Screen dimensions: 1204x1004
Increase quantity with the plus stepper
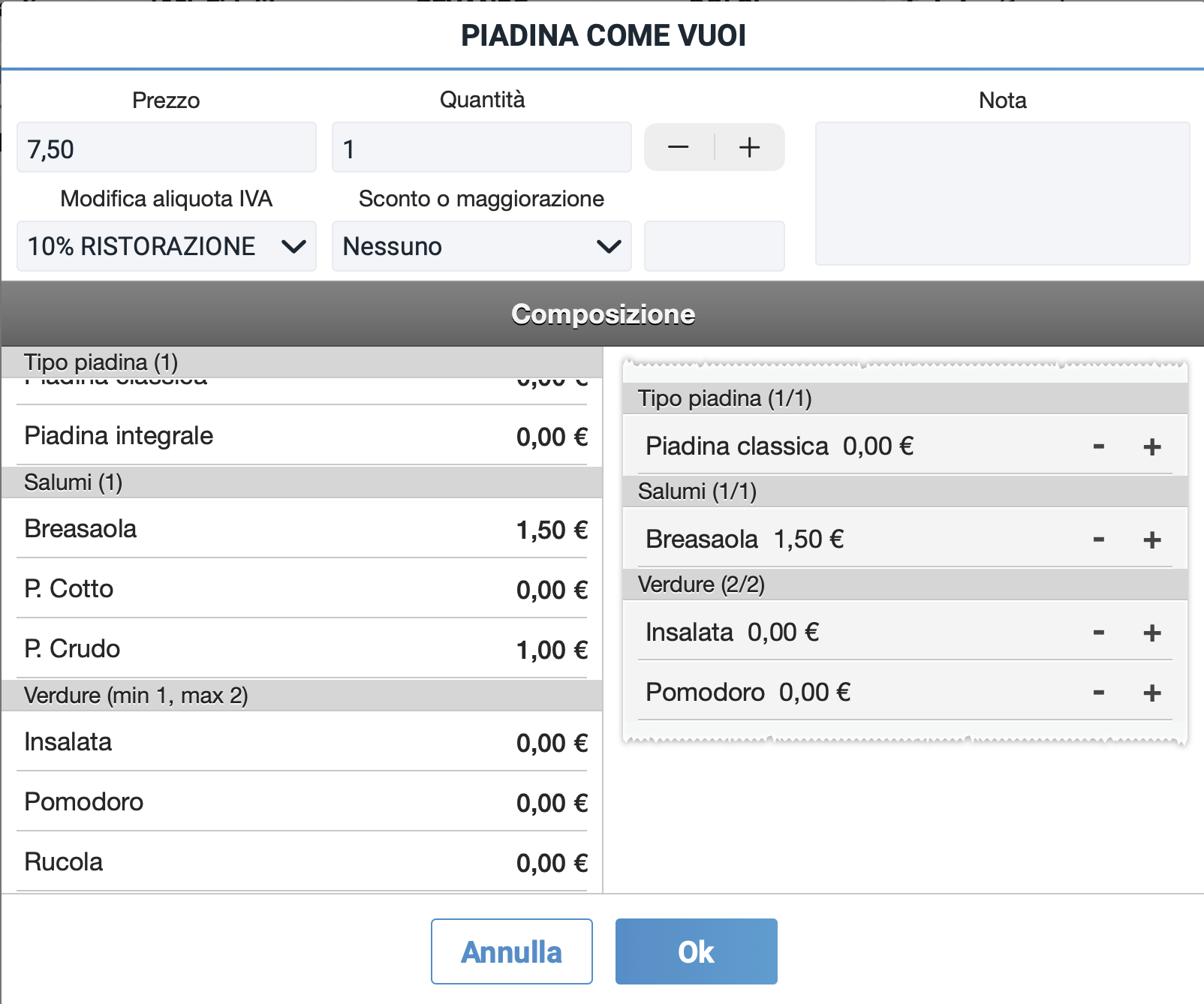point(749,148)
